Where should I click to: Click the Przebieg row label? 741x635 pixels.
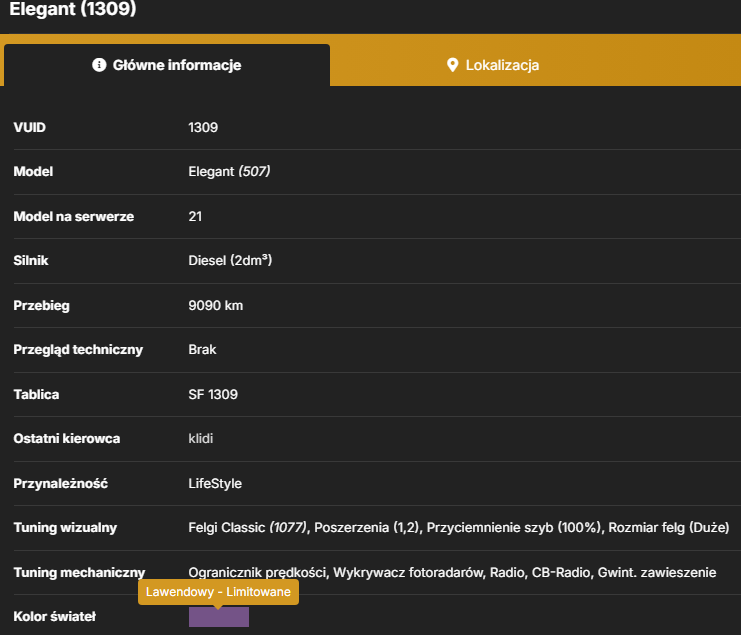tap(42, 306)
